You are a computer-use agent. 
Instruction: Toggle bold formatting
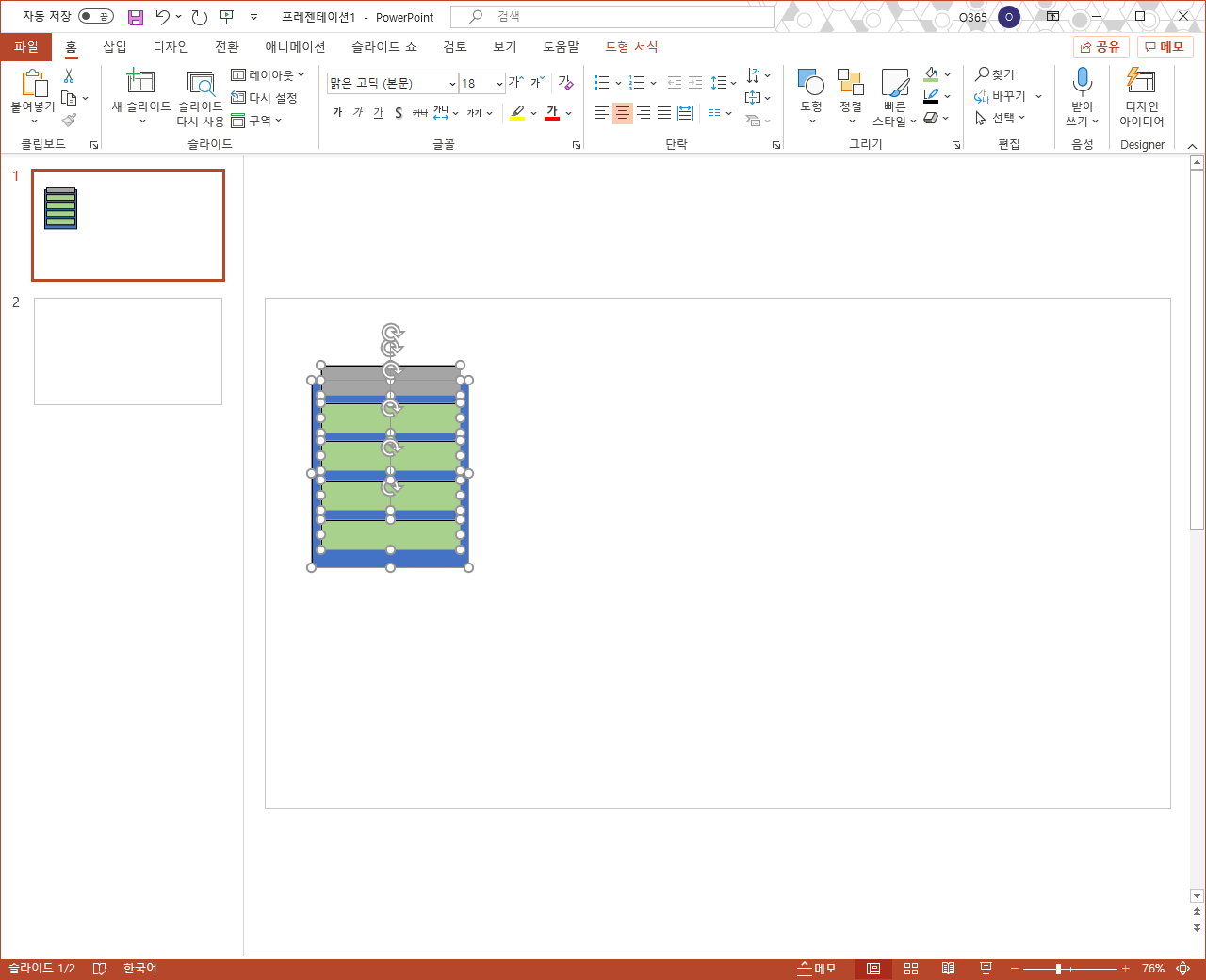click(337, 113)
